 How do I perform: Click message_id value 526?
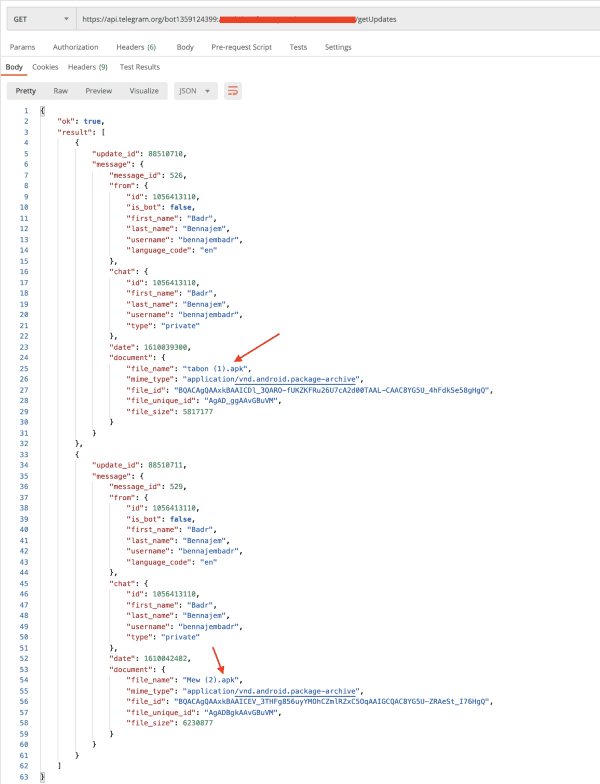point(176,175)
